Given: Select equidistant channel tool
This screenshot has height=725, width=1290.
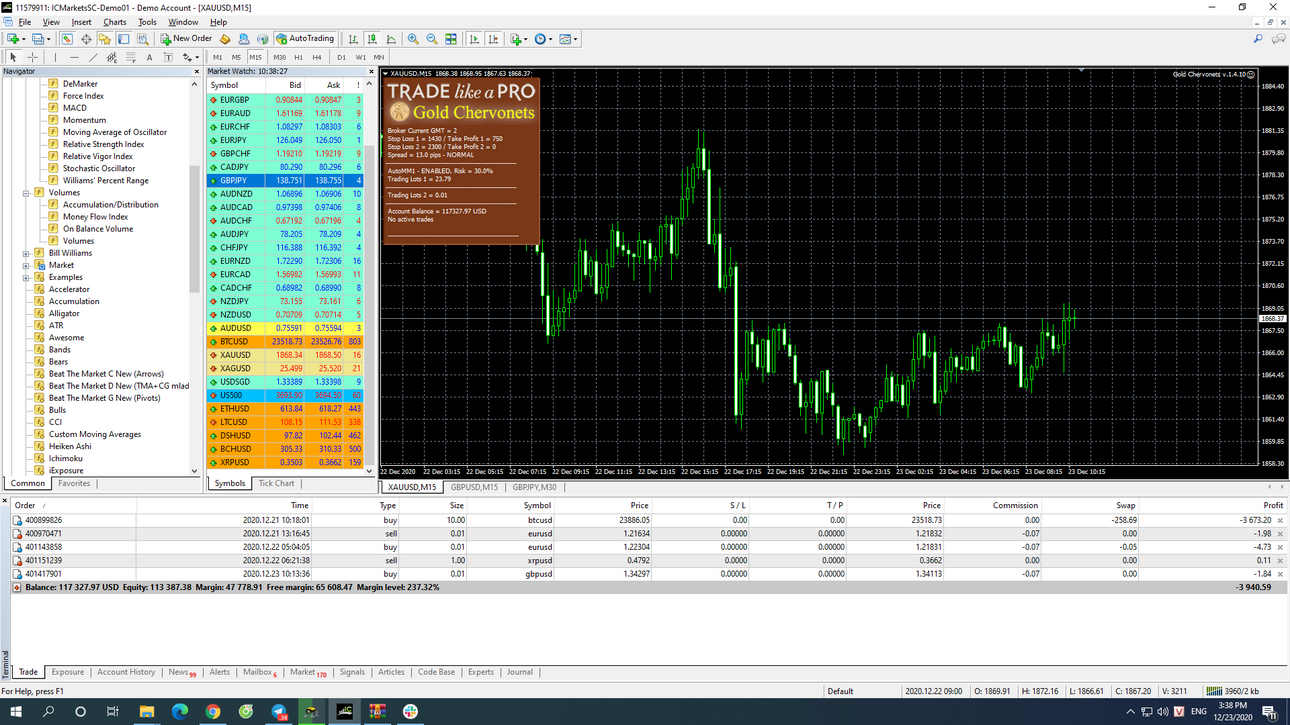Looking at the screenshot, I should coord(111,57).
